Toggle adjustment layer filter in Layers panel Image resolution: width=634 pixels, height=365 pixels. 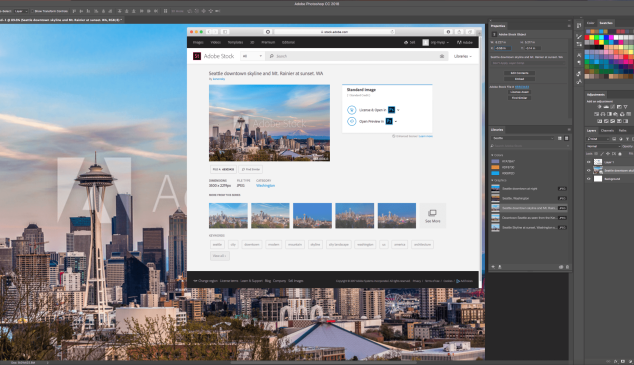pos(621,139)
